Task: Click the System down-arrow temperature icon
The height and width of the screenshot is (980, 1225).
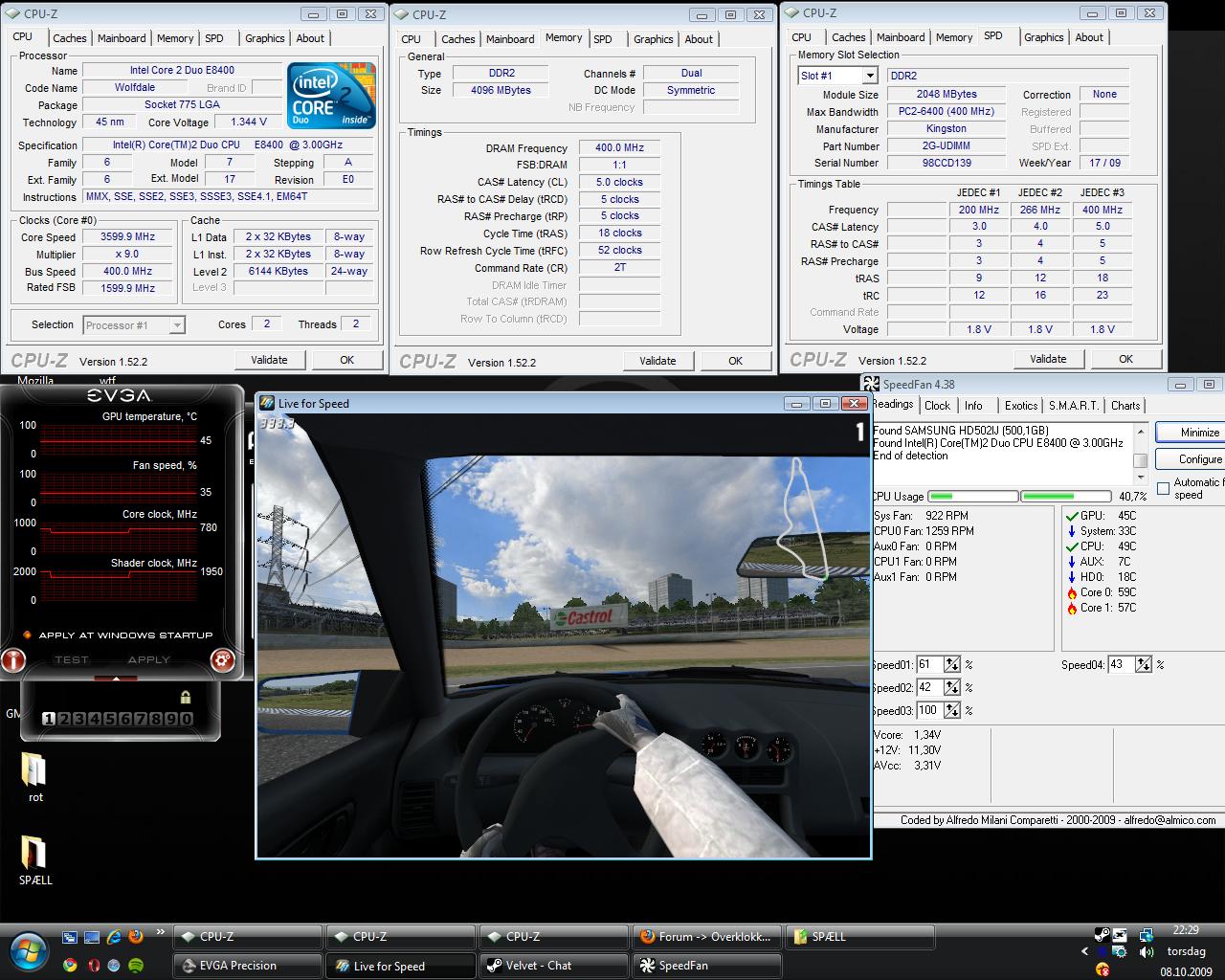Action: coord(1072,531)
